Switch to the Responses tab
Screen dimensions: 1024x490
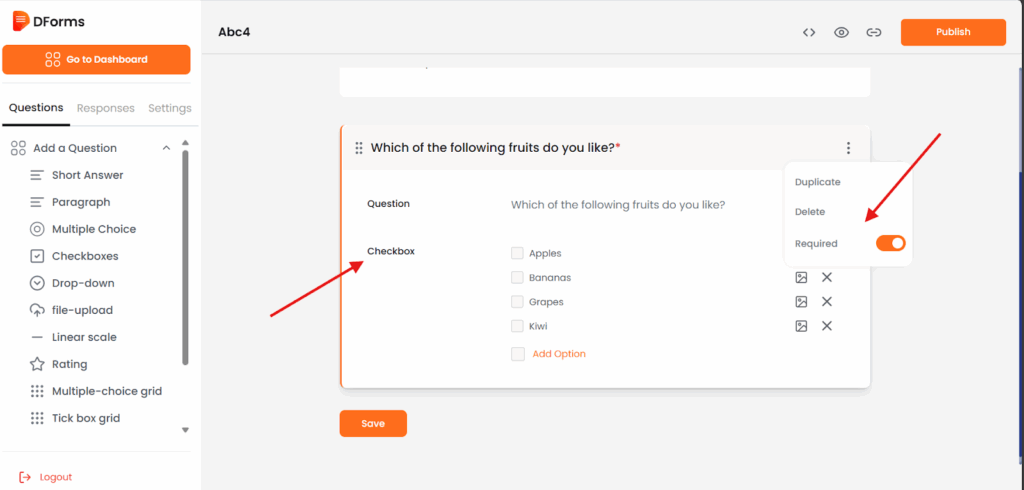point(105,108)
